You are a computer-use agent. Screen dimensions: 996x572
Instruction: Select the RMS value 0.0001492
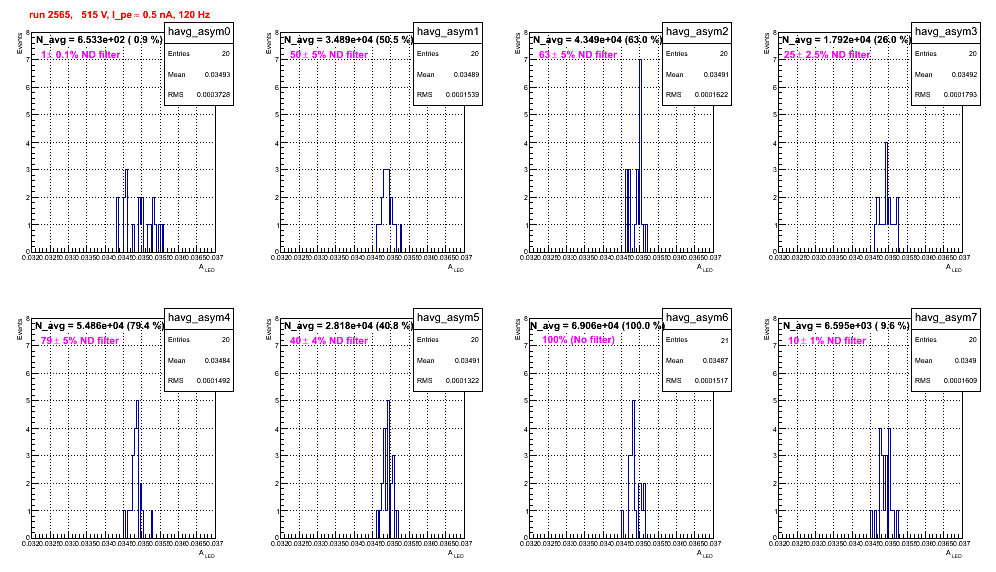tap(213, 381)
